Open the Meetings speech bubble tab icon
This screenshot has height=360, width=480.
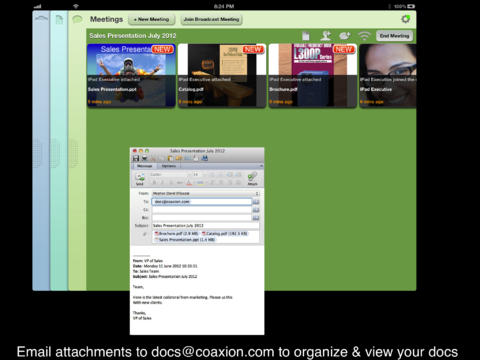coord(77,19)
